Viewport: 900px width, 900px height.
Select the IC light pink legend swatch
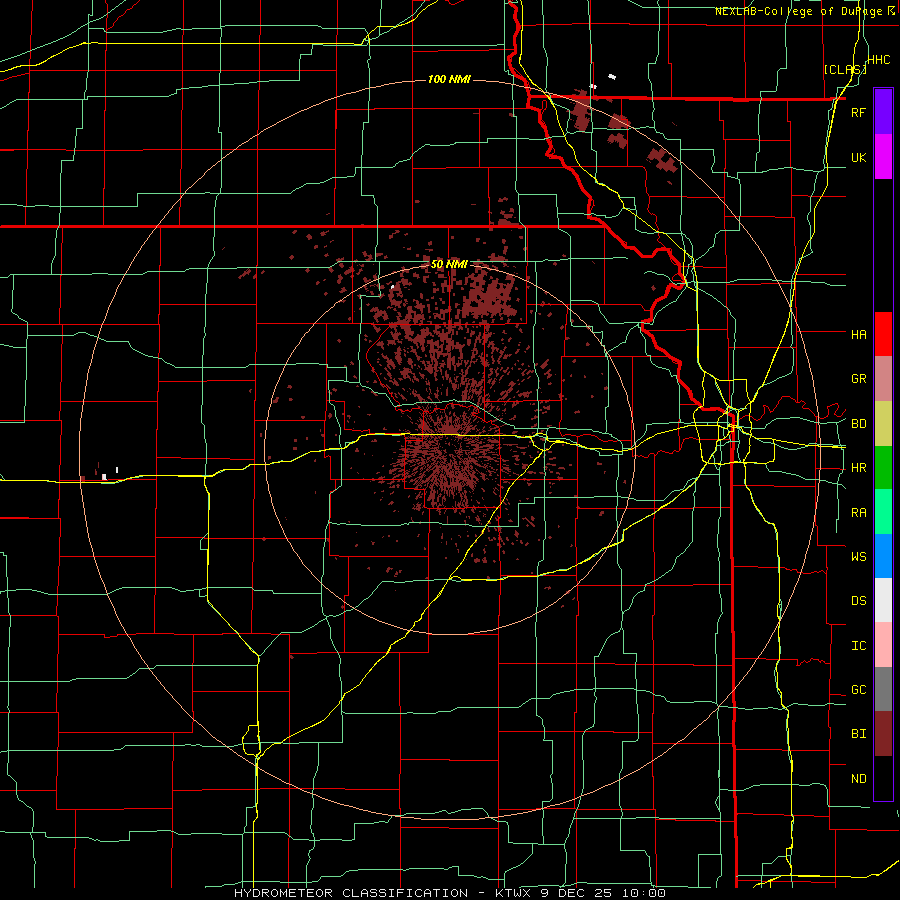point(883,645)
